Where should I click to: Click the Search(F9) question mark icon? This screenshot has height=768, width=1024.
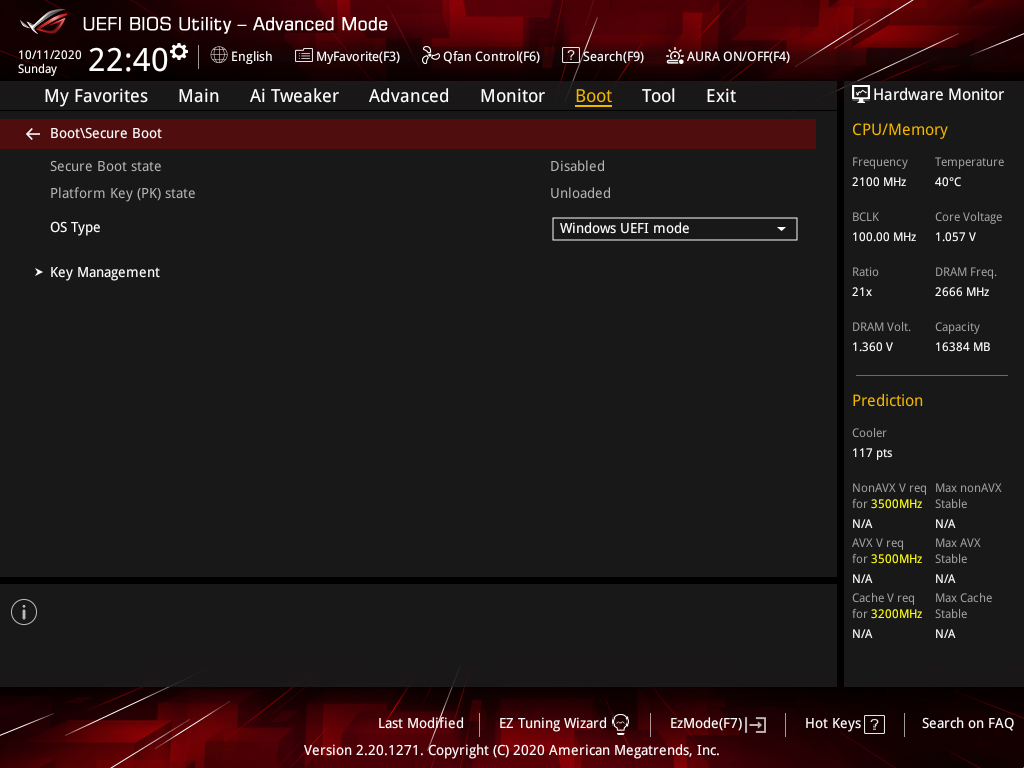tap(571, 56)
